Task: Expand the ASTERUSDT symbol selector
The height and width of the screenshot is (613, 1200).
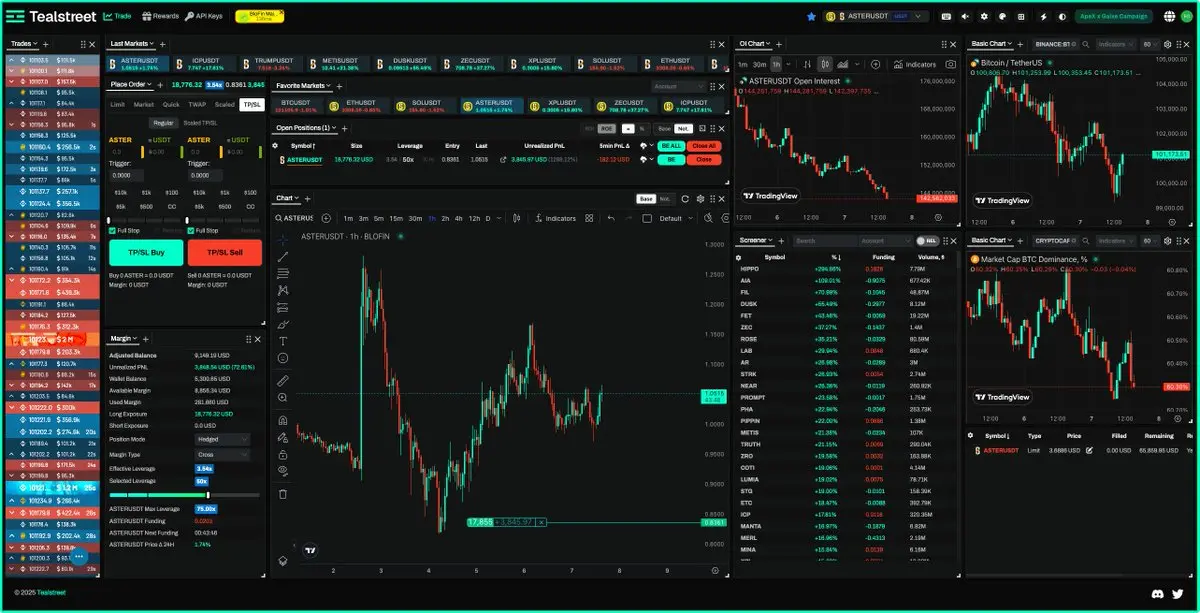Action: [878, 16]
